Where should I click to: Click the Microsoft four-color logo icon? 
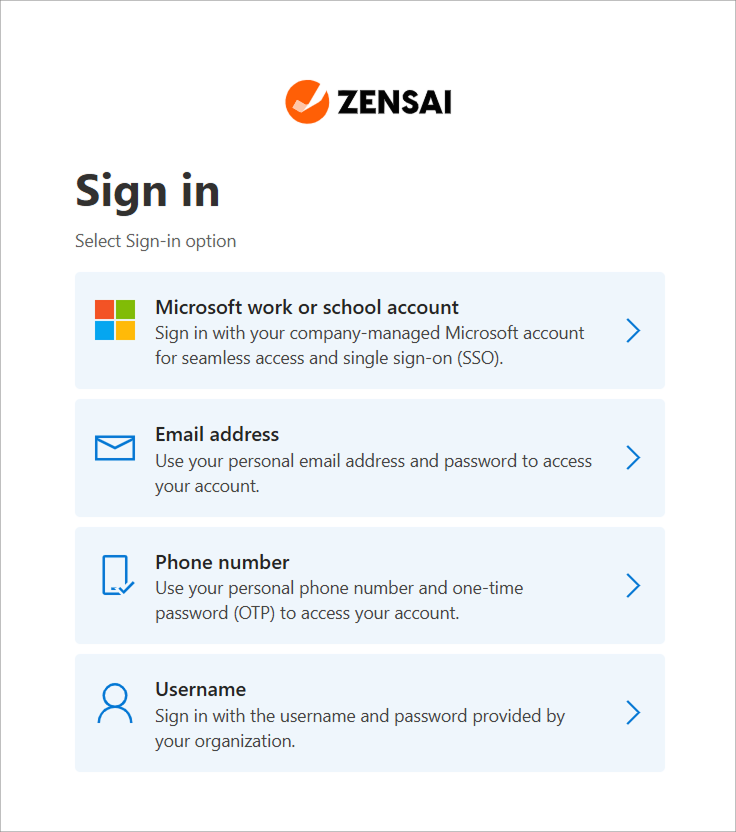pyautogui.click(x=115, y=320)
